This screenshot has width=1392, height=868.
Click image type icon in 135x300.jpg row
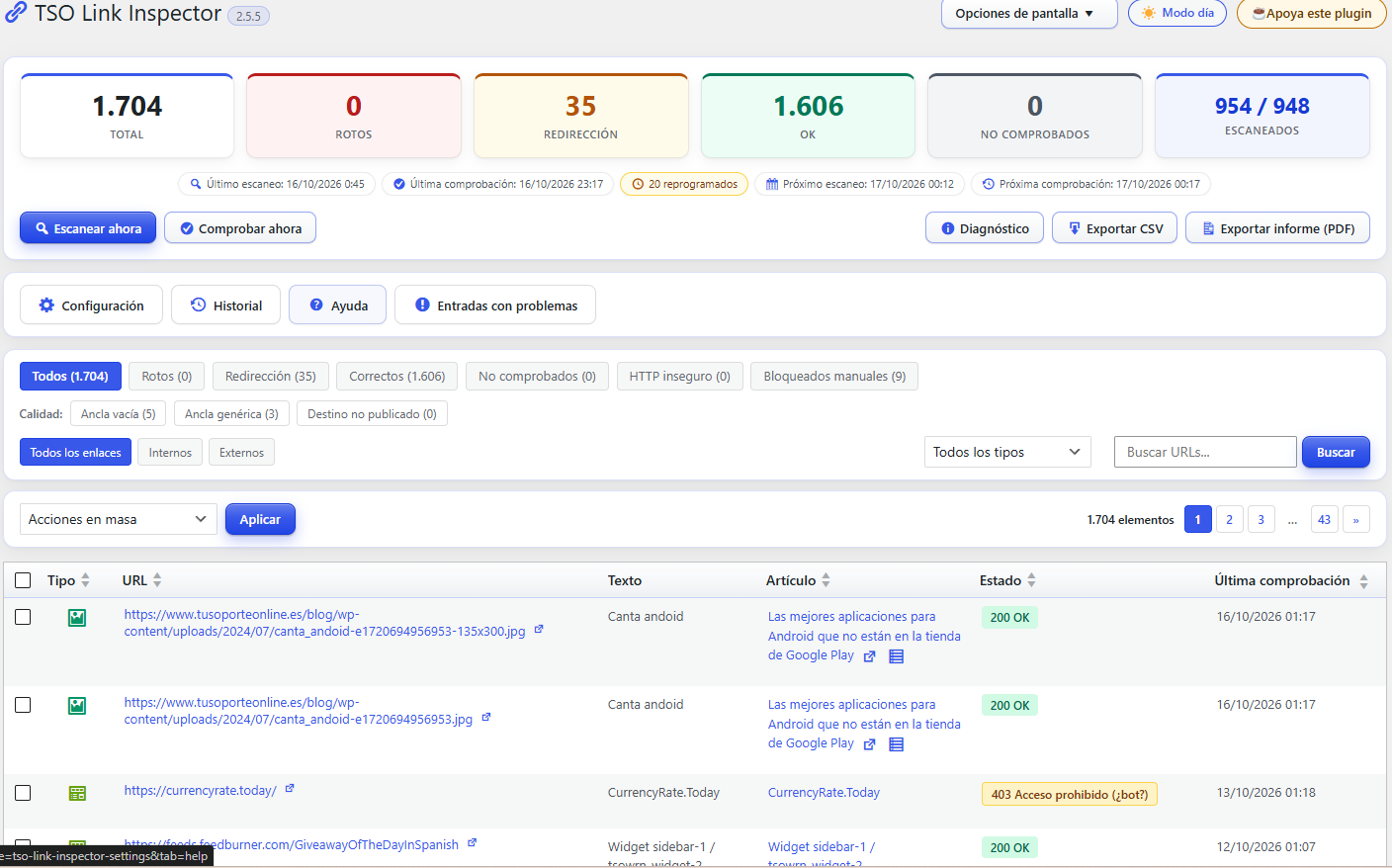[x=77, y=618]
